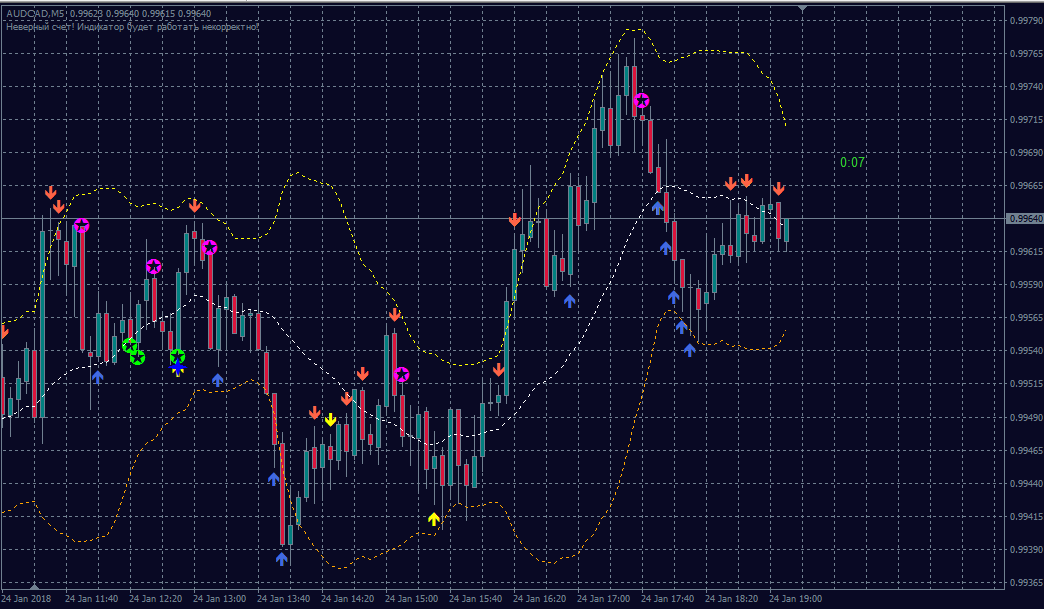The width and height of the screenshot is (1044, 609).
Task: Select the blue up arrow below the lowest candle
Action: pos(282,560)
